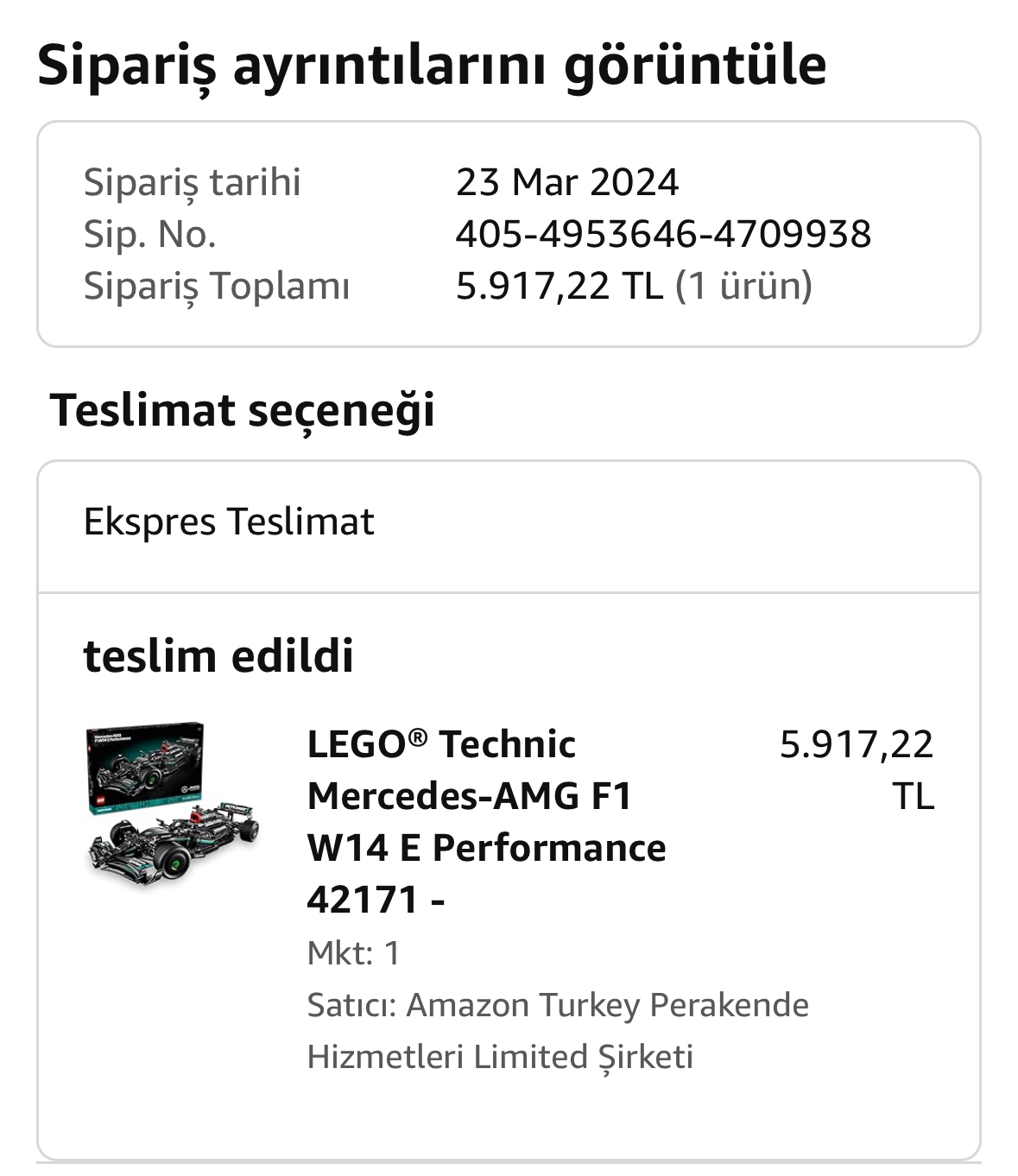This screenshot has width=1018, height=1176.
Task: Click order number 405-4953646-4709938
Action: point(663,234)
